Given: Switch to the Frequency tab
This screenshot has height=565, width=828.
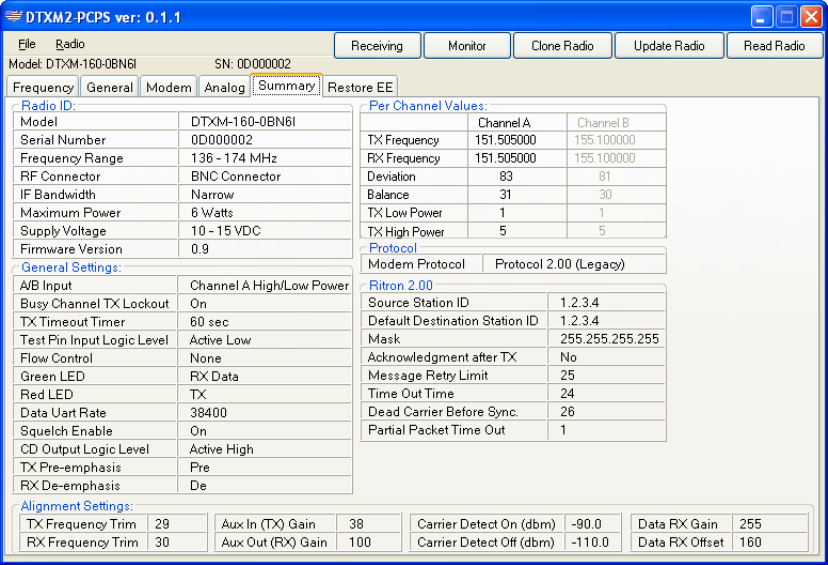Looking at the screenshot, I should (43, 87).
